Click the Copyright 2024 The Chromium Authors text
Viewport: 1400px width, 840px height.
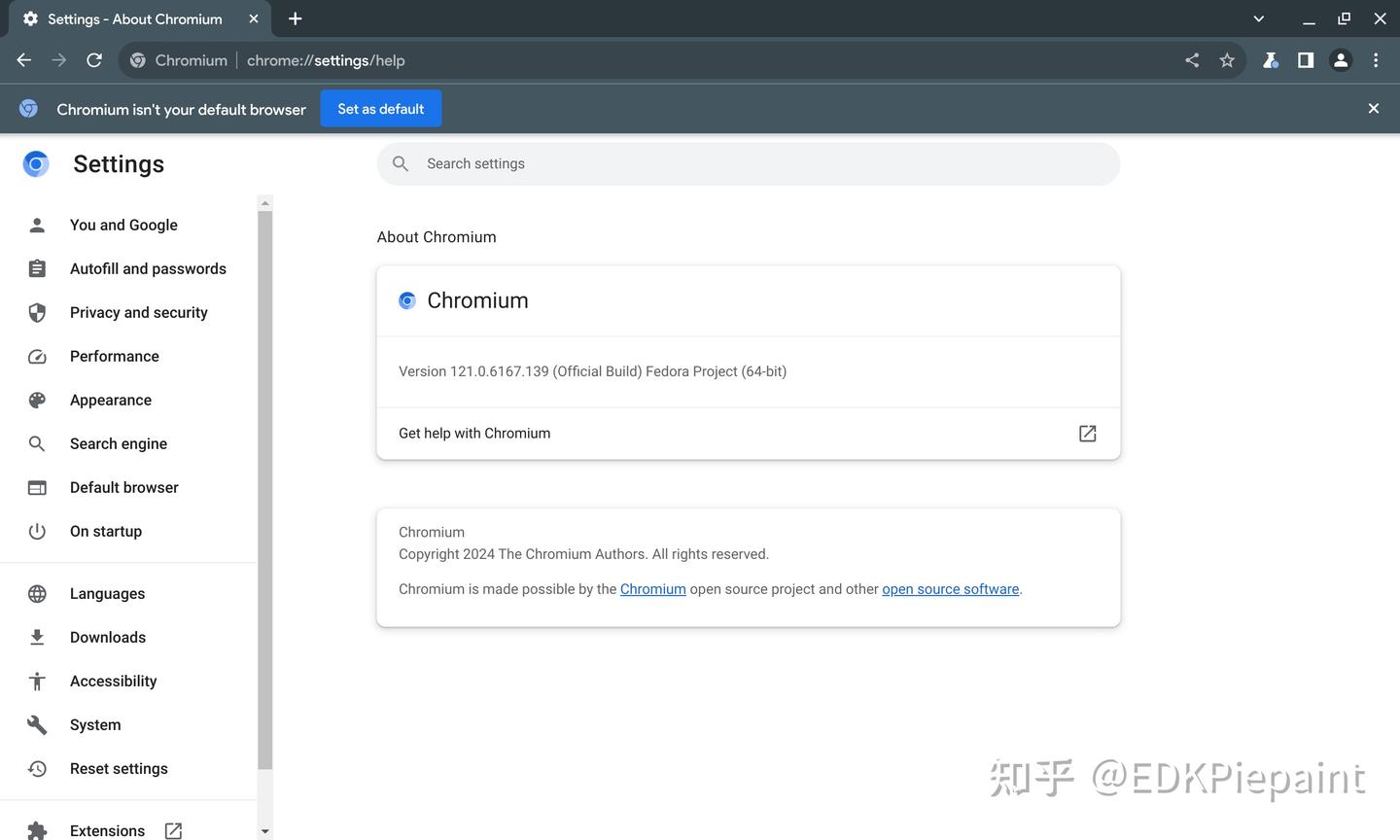tap(583, 554)
